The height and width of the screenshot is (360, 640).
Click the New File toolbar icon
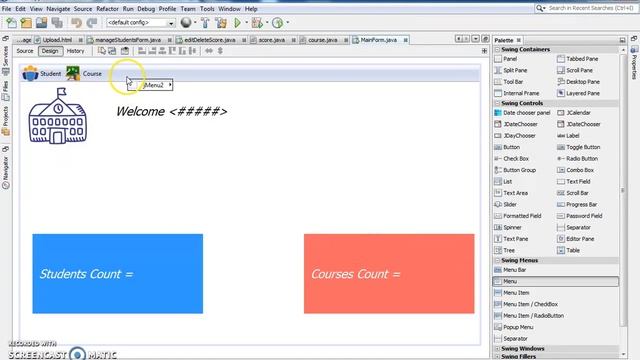(11, 23)
